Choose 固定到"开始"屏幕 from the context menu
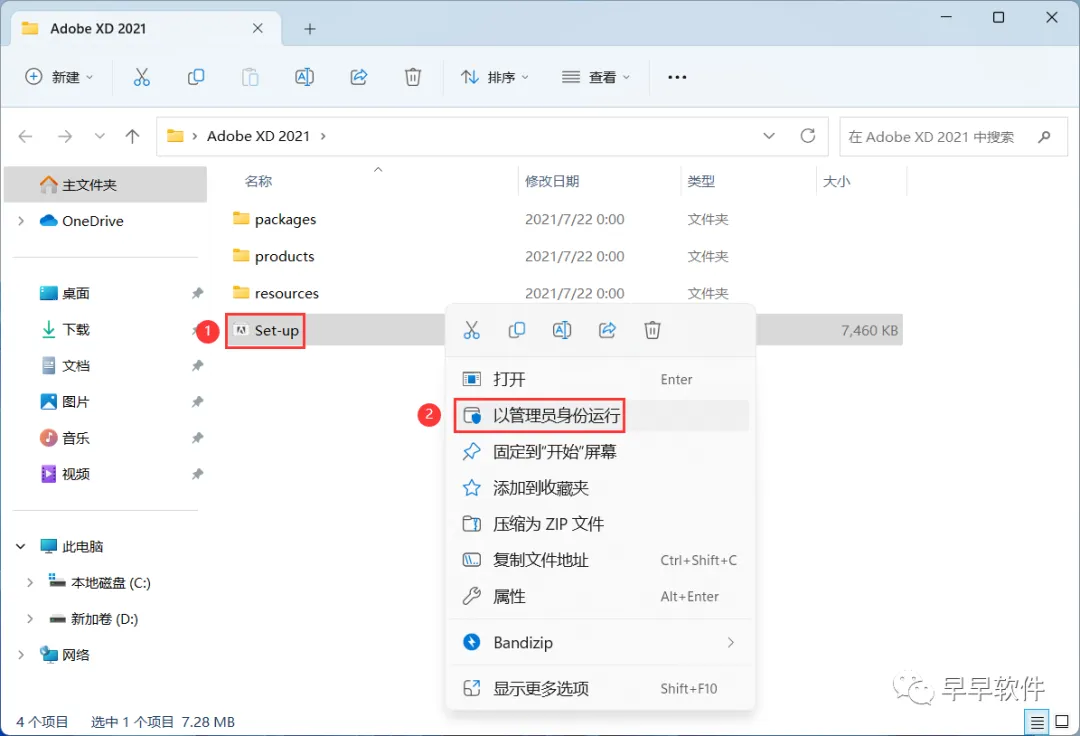This screenshot has height=736, width=1080. 599,452
